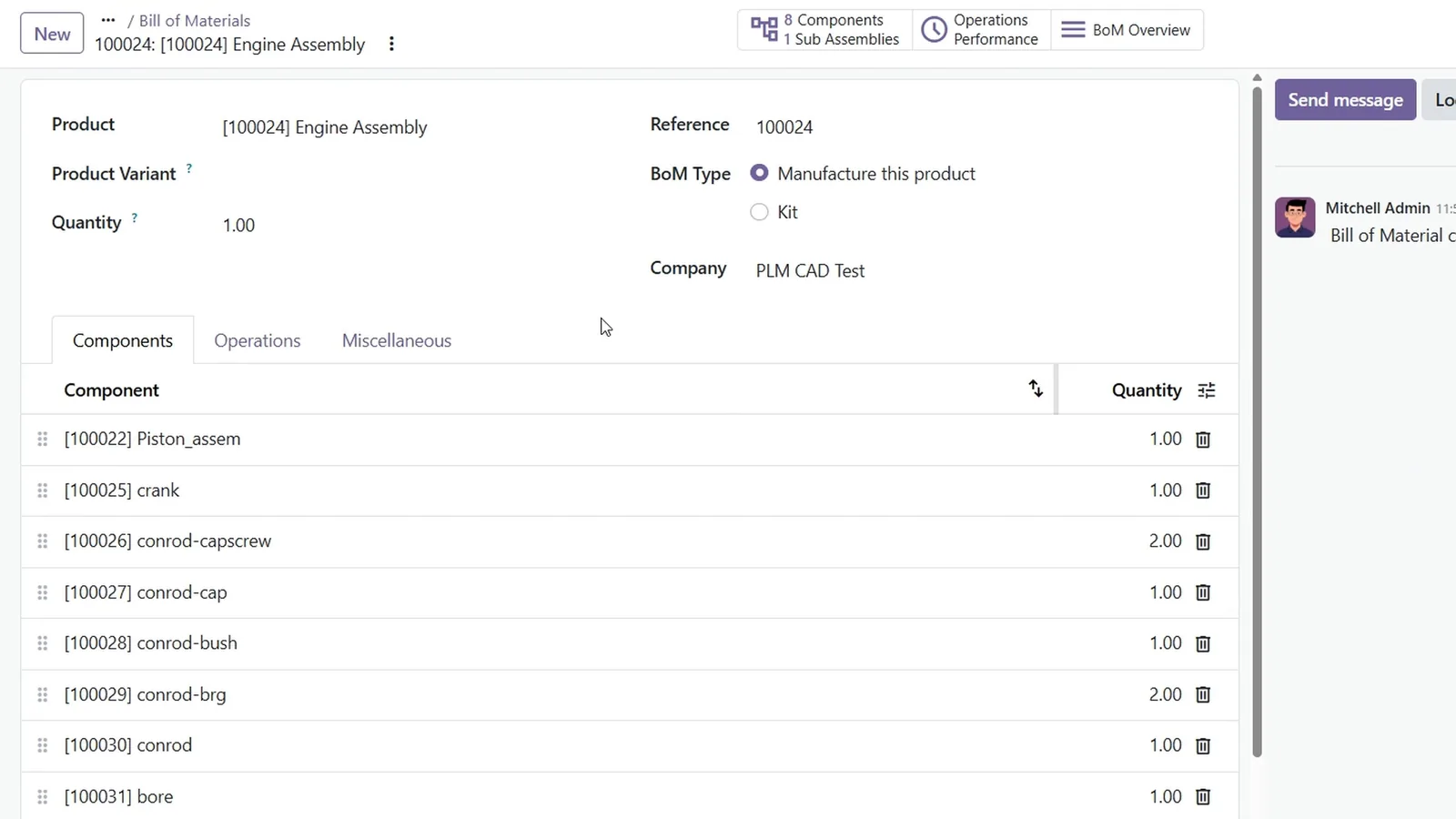Edit conrod-capscrew quantity 2.00
1456x819 pixels.
[1165, 541]
